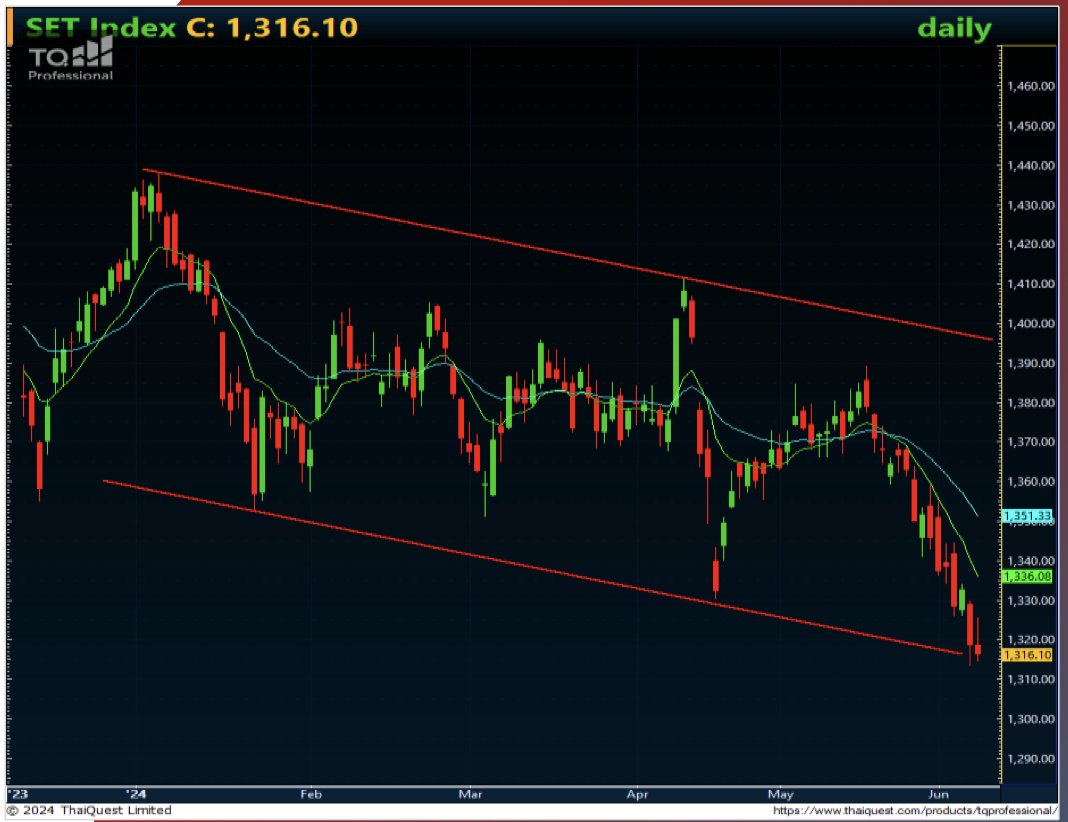
Task: Click the 1,380.00 price axis label
Action: click(1031, 402)
